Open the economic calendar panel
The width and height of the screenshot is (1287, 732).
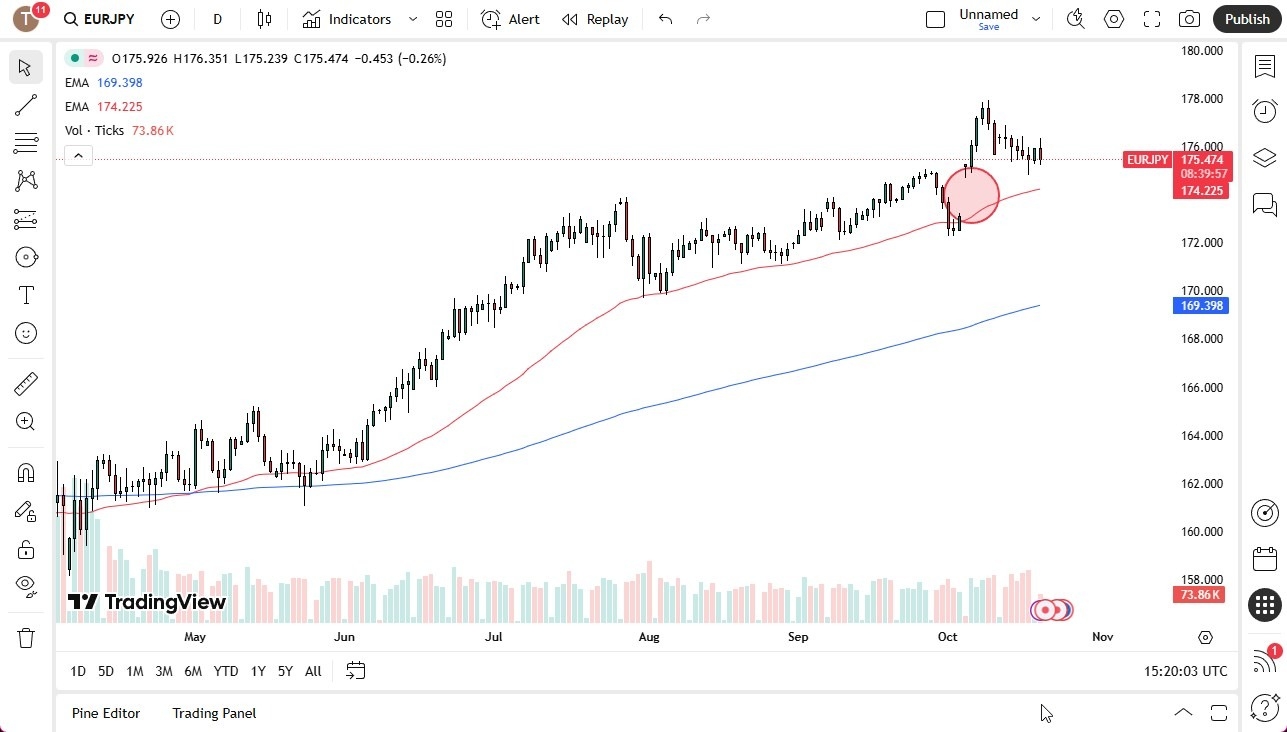(x=1265, y=560)
